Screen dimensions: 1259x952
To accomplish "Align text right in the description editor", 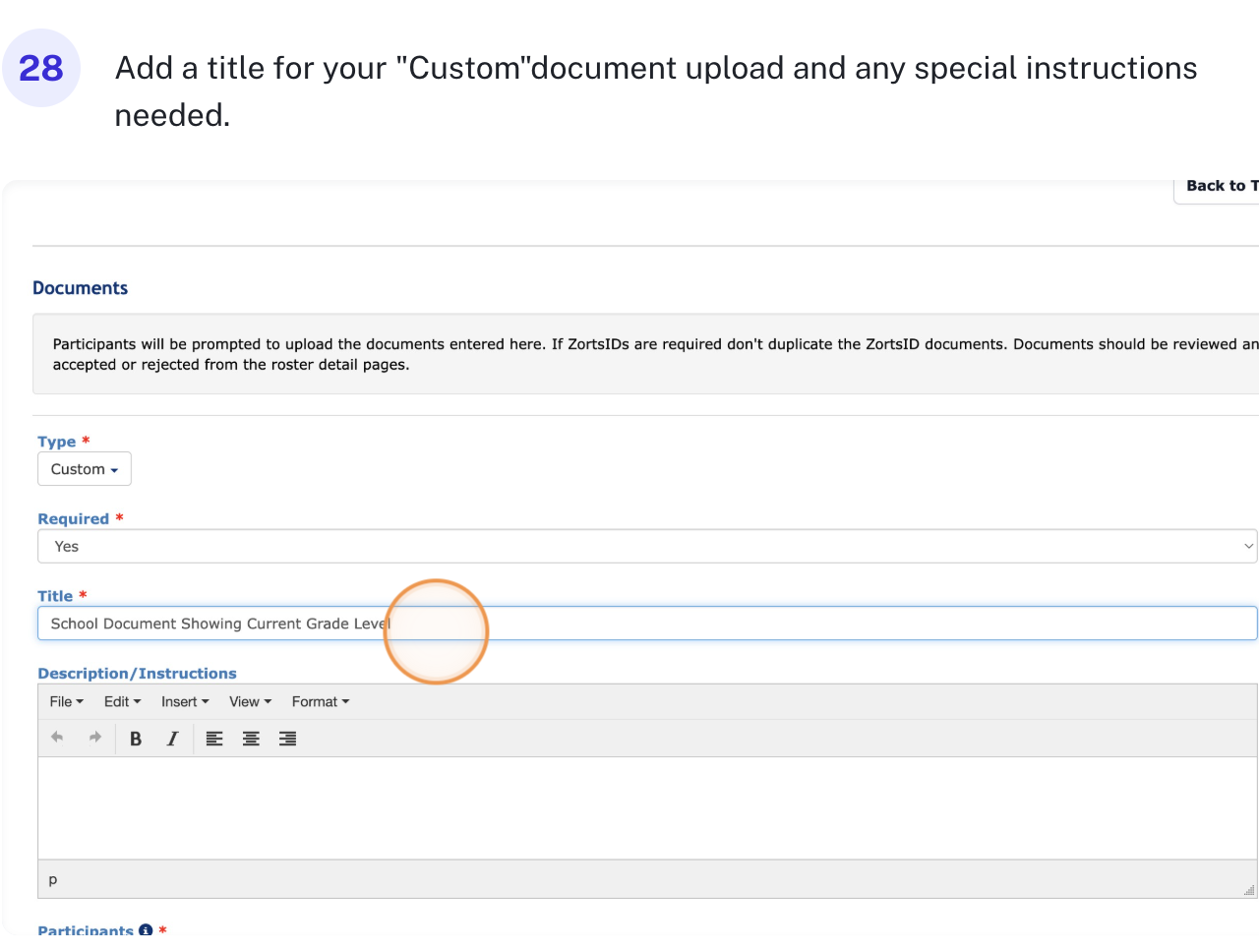I will 287,739.
